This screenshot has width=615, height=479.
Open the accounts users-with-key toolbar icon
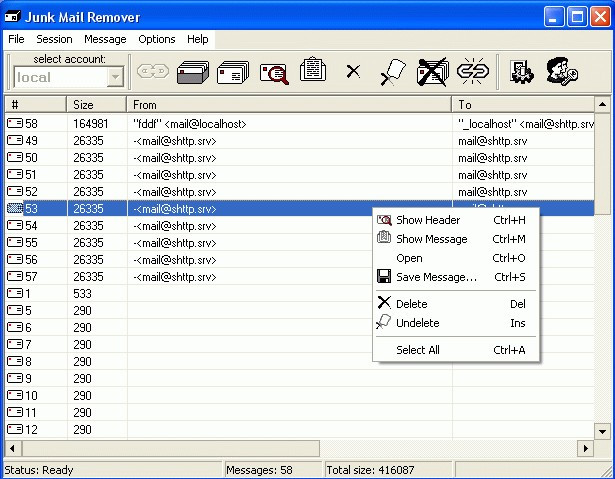(x=562, y=71)
